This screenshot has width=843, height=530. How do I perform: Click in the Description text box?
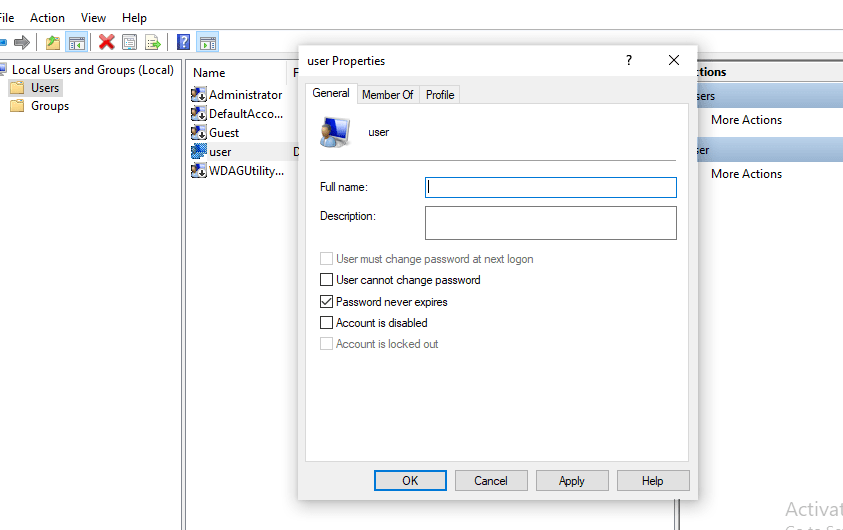(551, 223)
